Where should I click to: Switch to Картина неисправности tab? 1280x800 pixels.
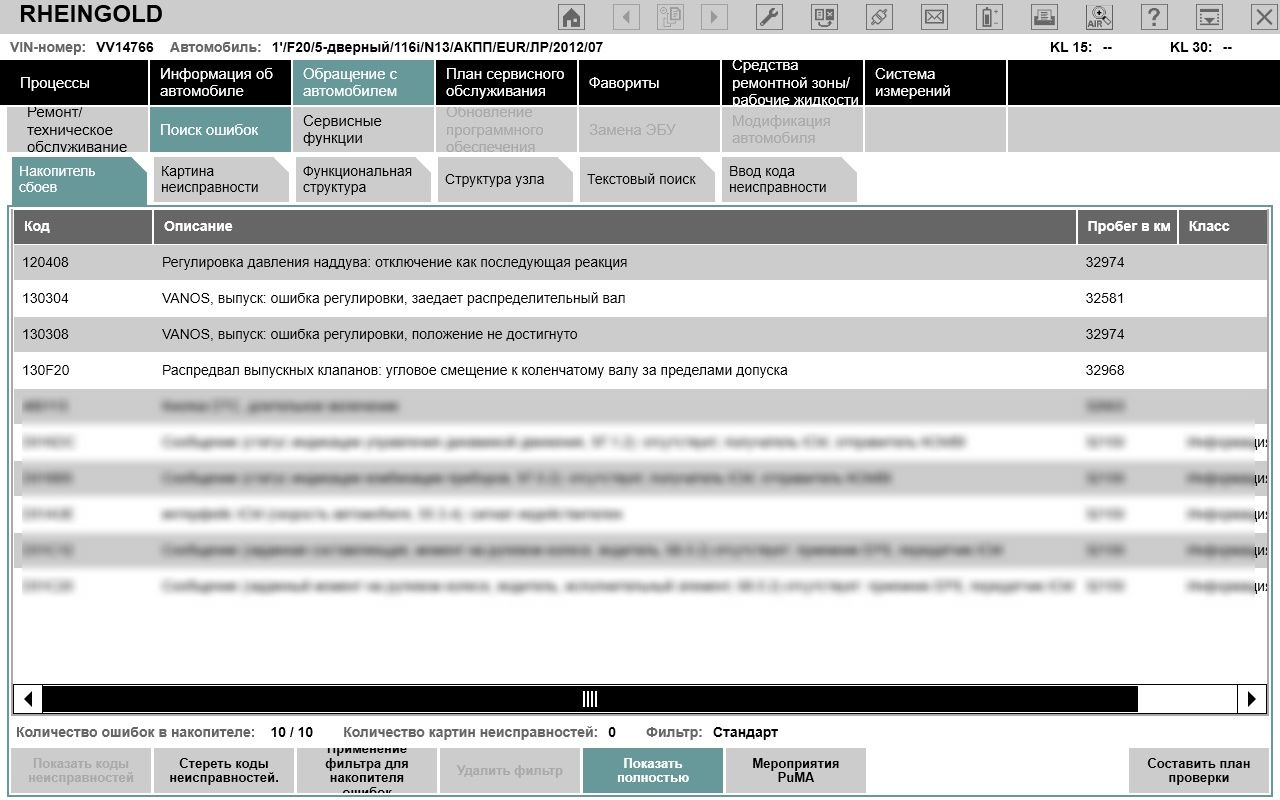click(x=220, y=180)
